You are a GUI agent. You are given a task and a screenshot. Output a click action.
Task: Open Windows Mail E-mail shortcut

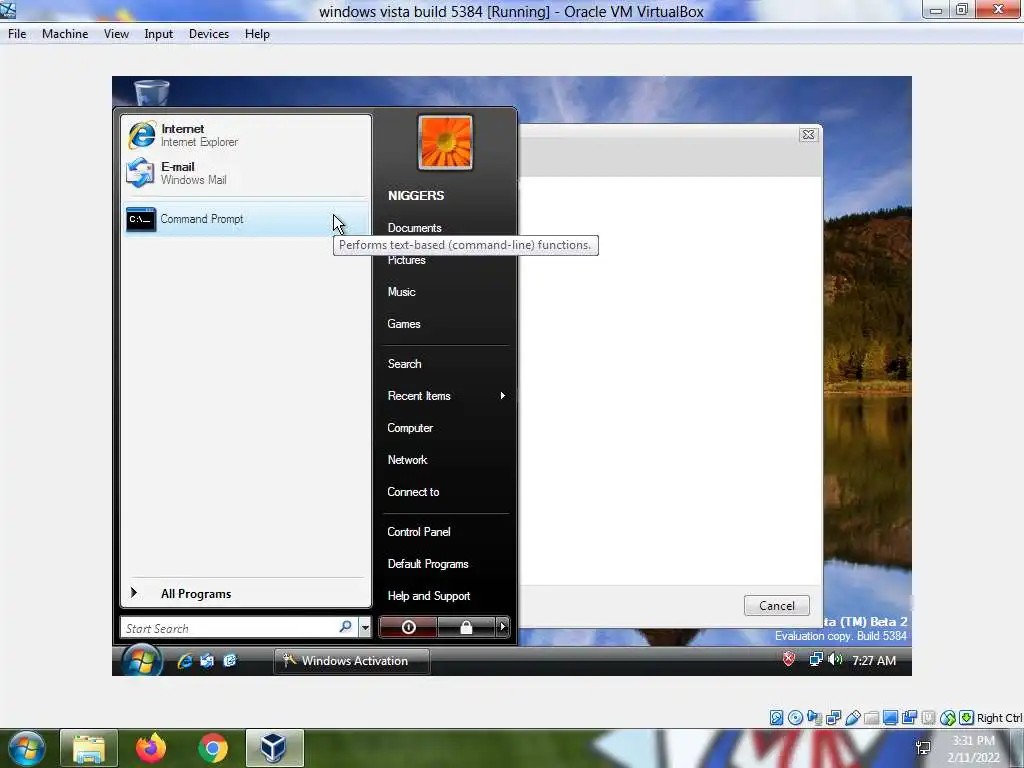[246, 173]
